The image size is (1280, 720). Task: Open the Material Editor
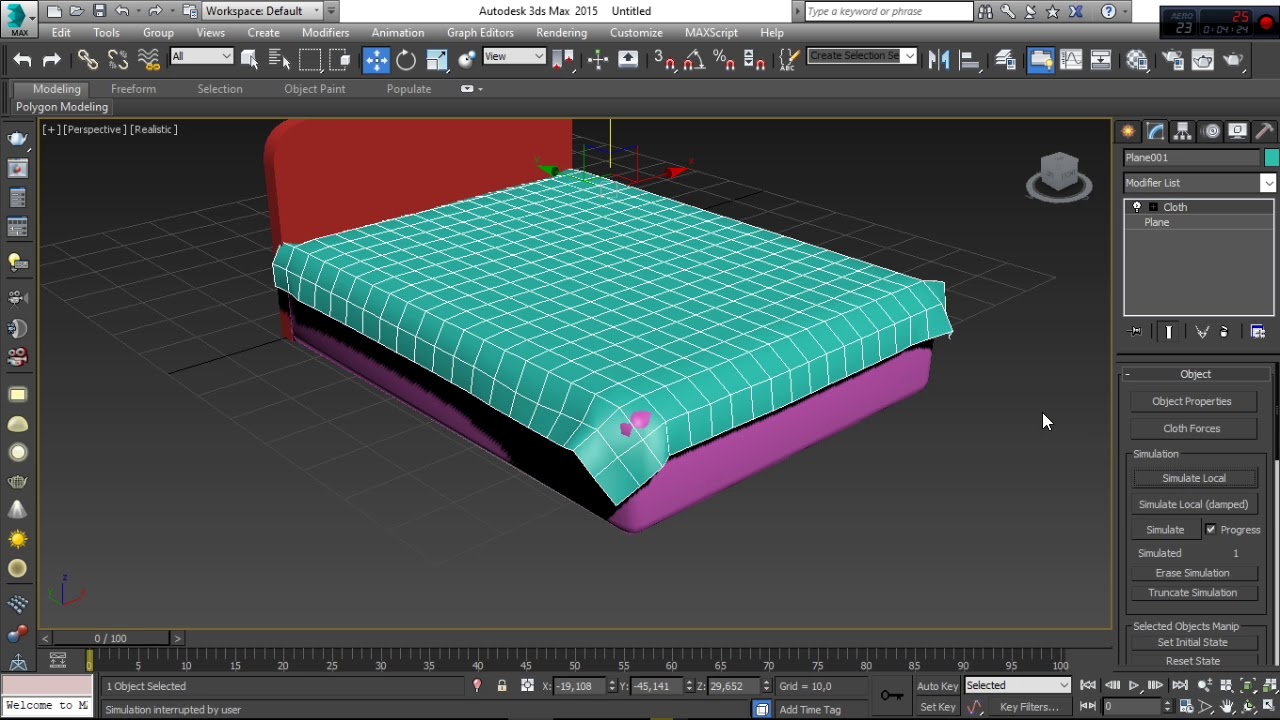point(1137,60)
